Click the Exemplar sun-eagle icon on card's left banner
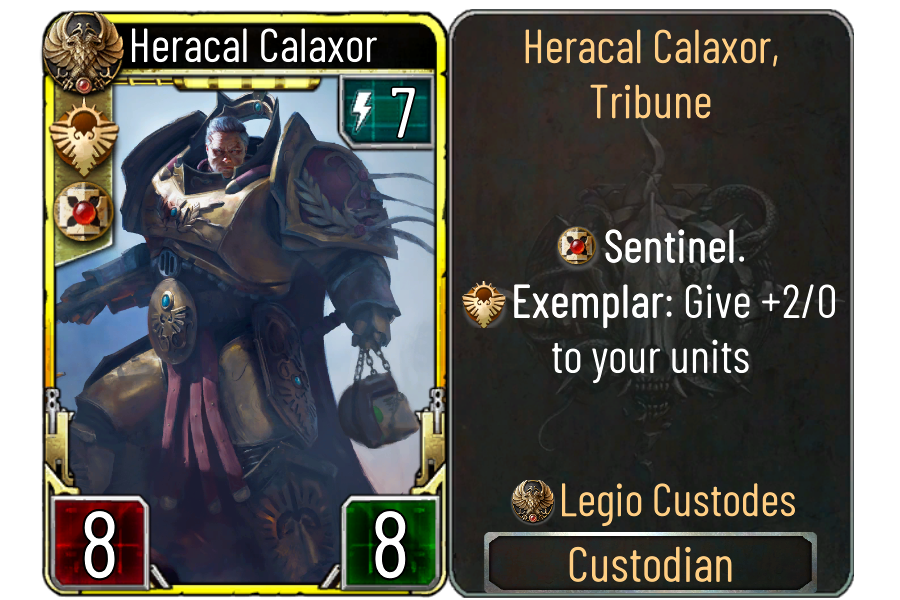Viewport: 900px width, 600px height. (x=84, y=136)
